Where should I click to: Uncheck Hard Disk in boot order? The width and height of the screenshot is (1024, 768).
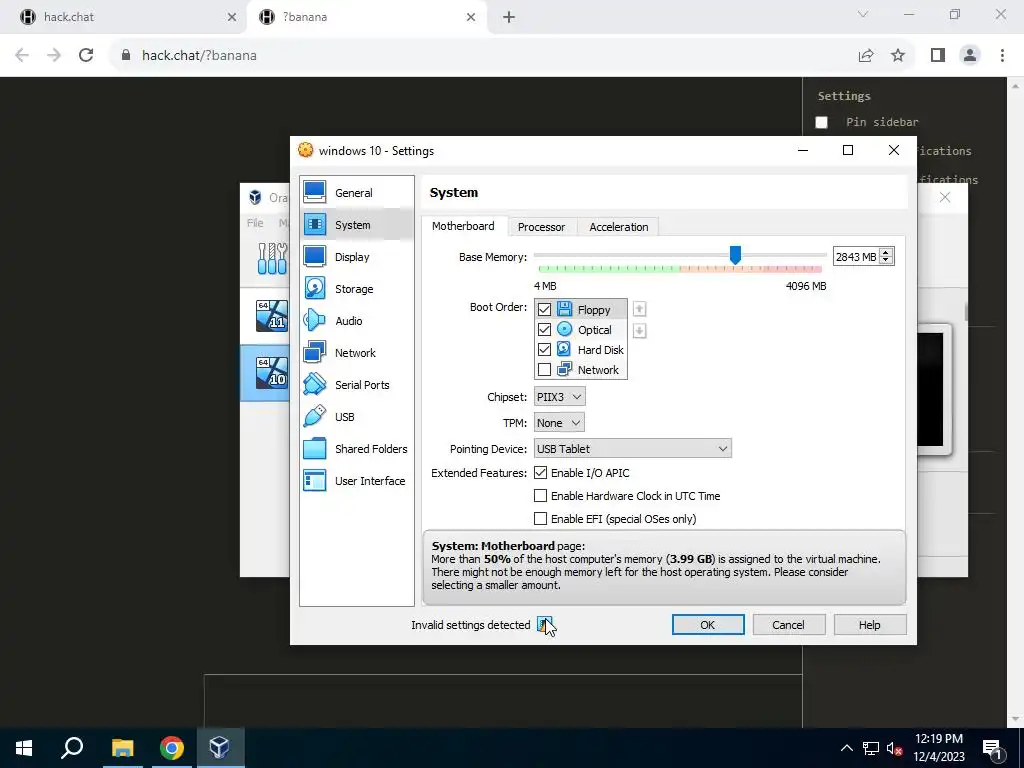click(544, 349)
